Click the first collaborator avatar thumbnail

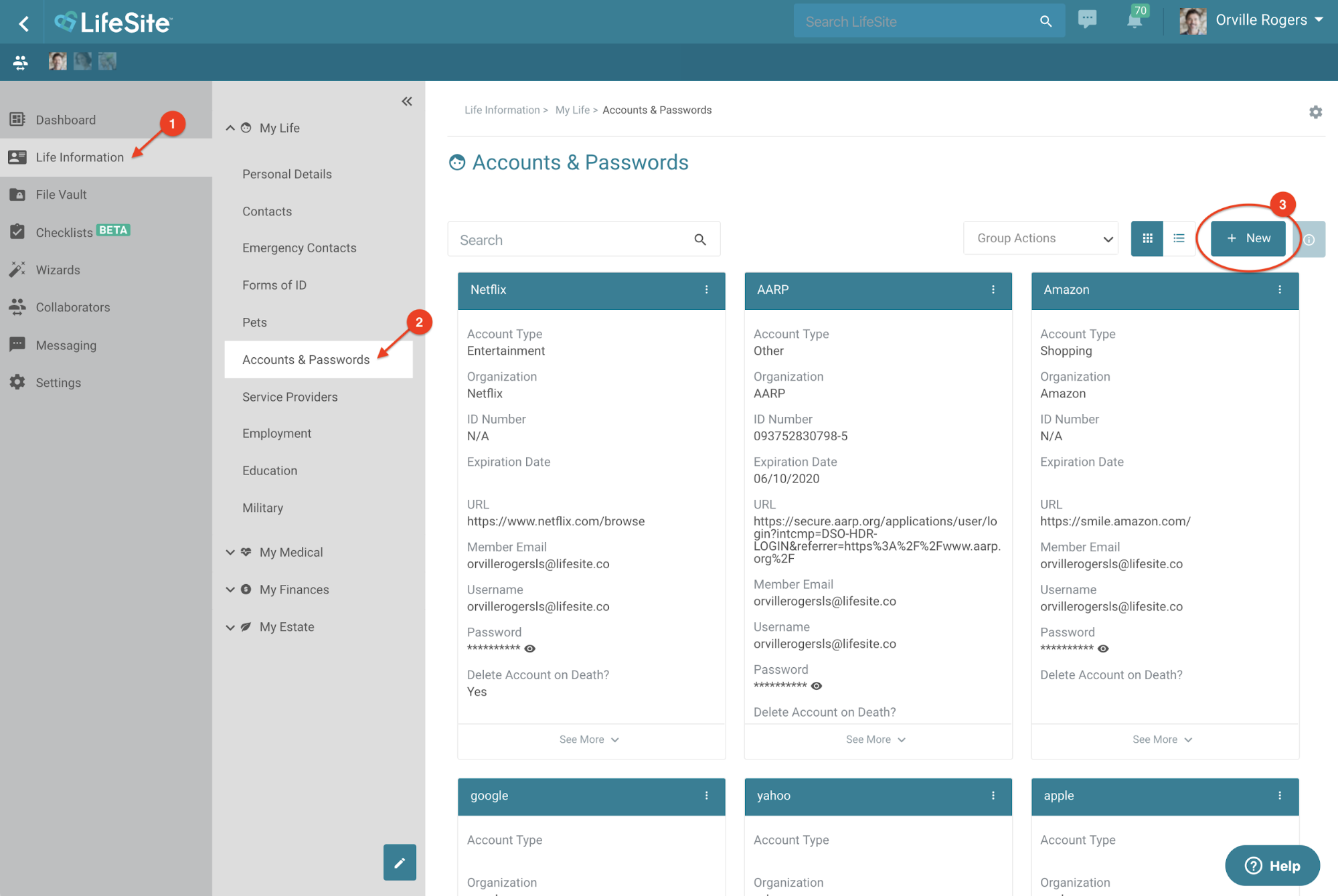tap(58, 62)
